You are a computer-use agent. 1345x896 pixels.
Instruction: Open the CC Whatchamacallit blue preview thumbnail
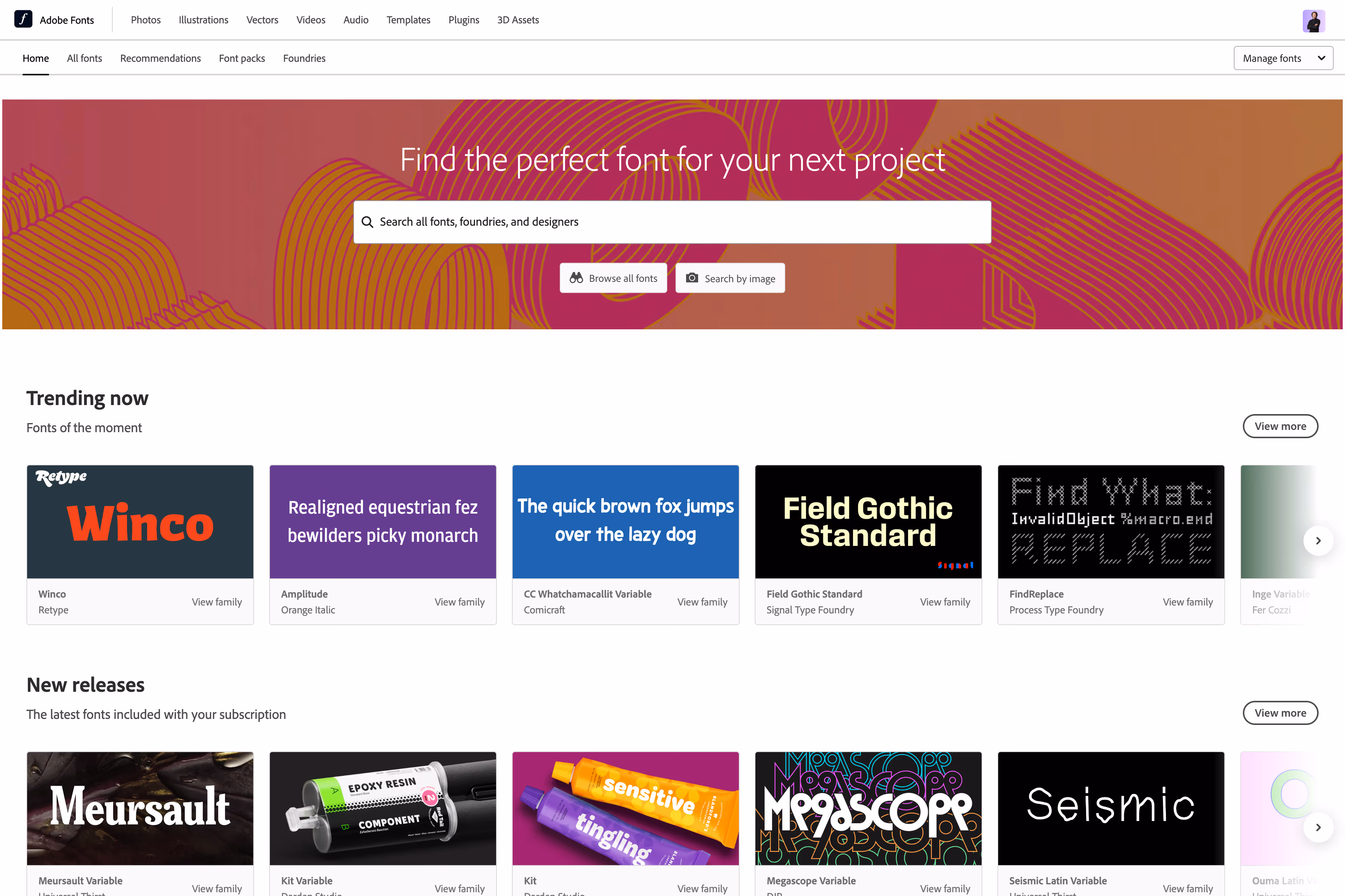(625, 522)
